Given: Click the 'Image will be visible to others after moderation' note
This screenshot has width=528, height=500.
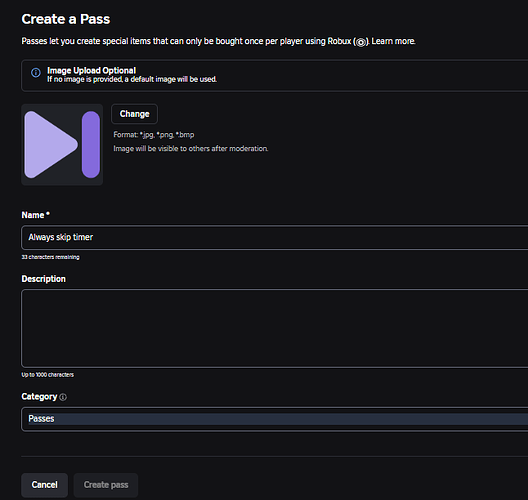Looking at the screenshot, I should (x=191, y=148).
